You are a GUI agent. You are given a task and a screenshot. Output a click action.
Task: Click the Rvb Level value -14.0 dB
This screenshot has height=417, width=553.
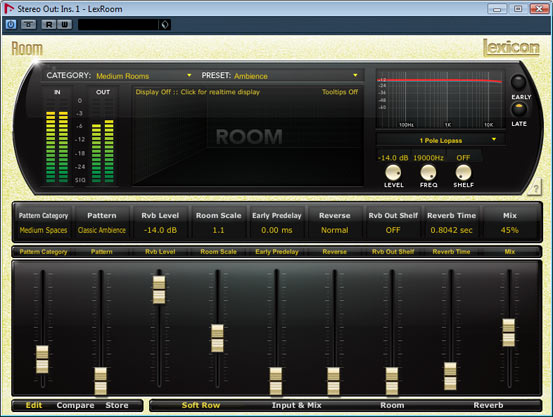160,230
